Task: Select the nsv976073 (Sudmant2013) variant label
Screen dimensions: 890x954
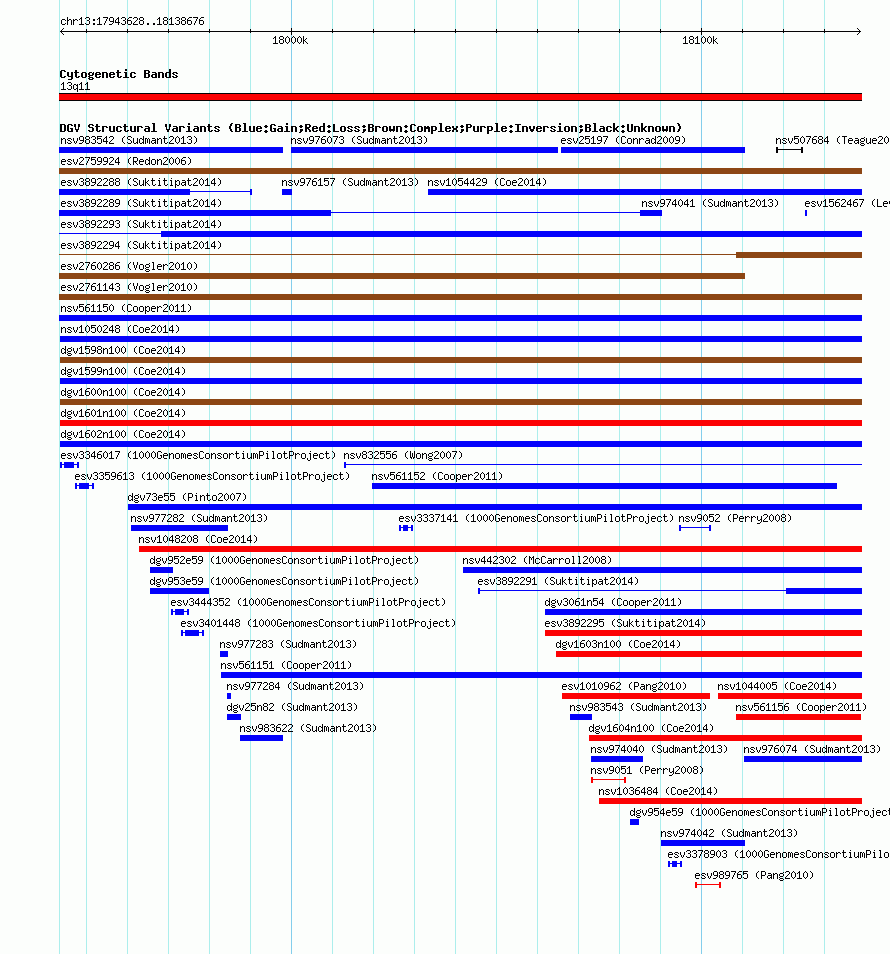Action: 359,141
